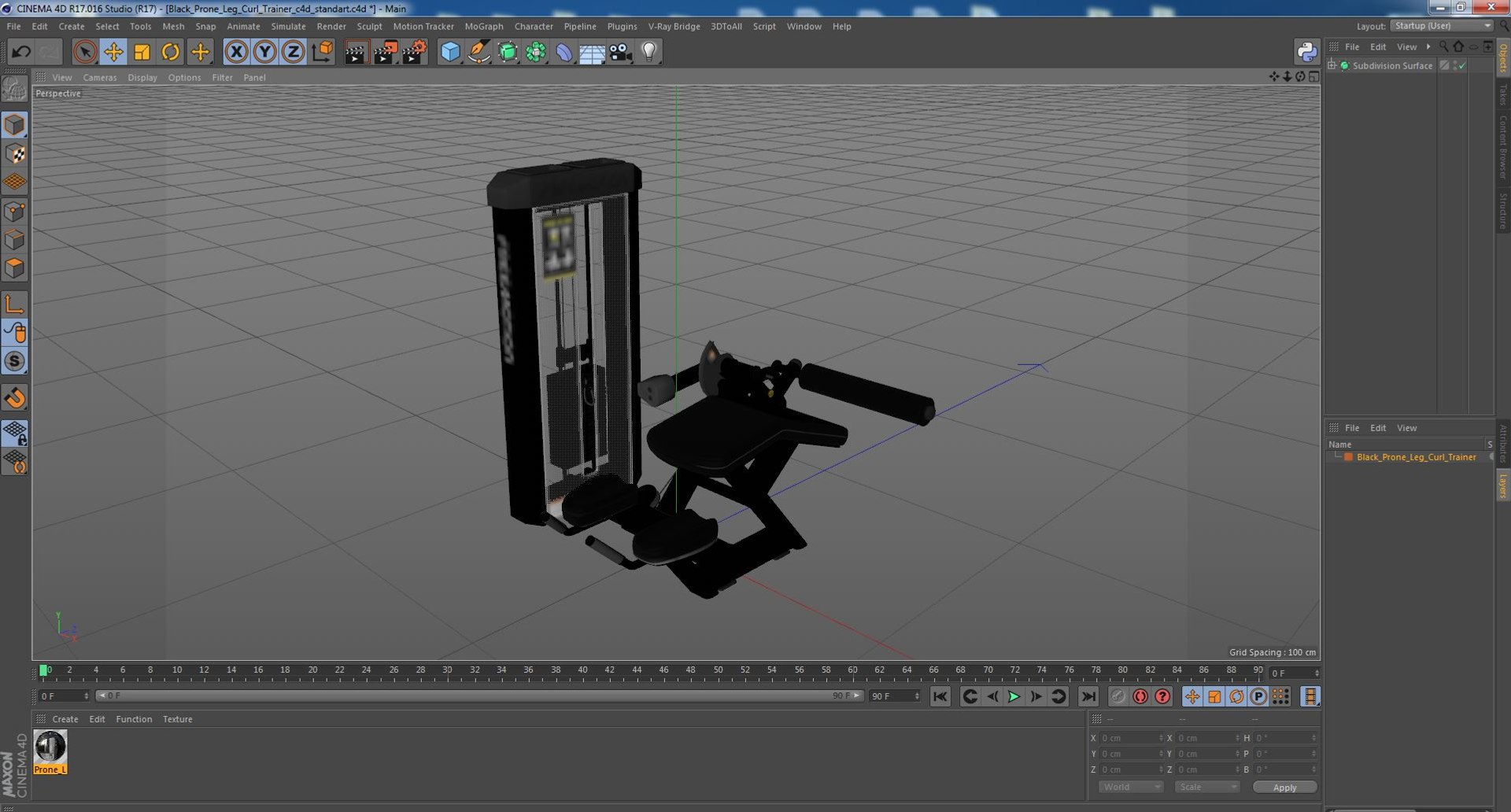Click Make Editable icon in left sidebar
1511x812 pixels.
[15, 89]
